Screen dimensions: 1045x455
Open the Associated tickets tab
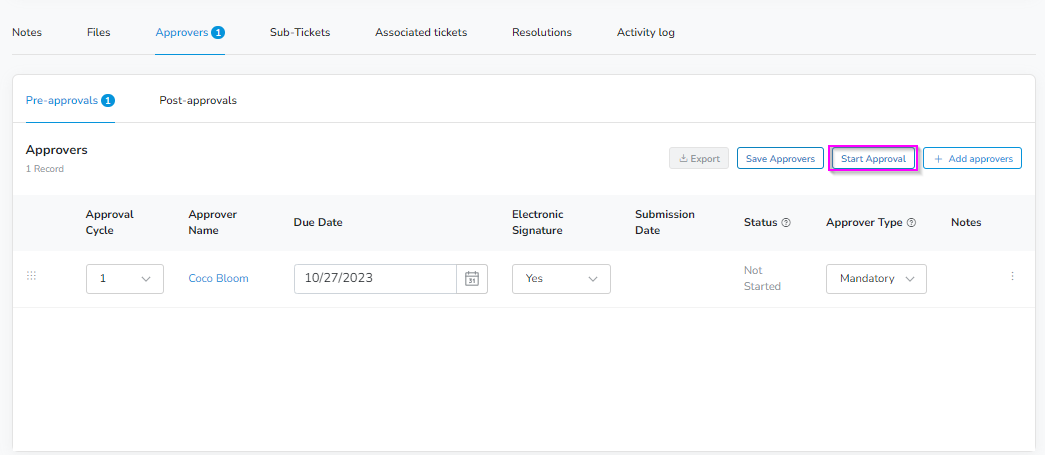coord(421,32)
